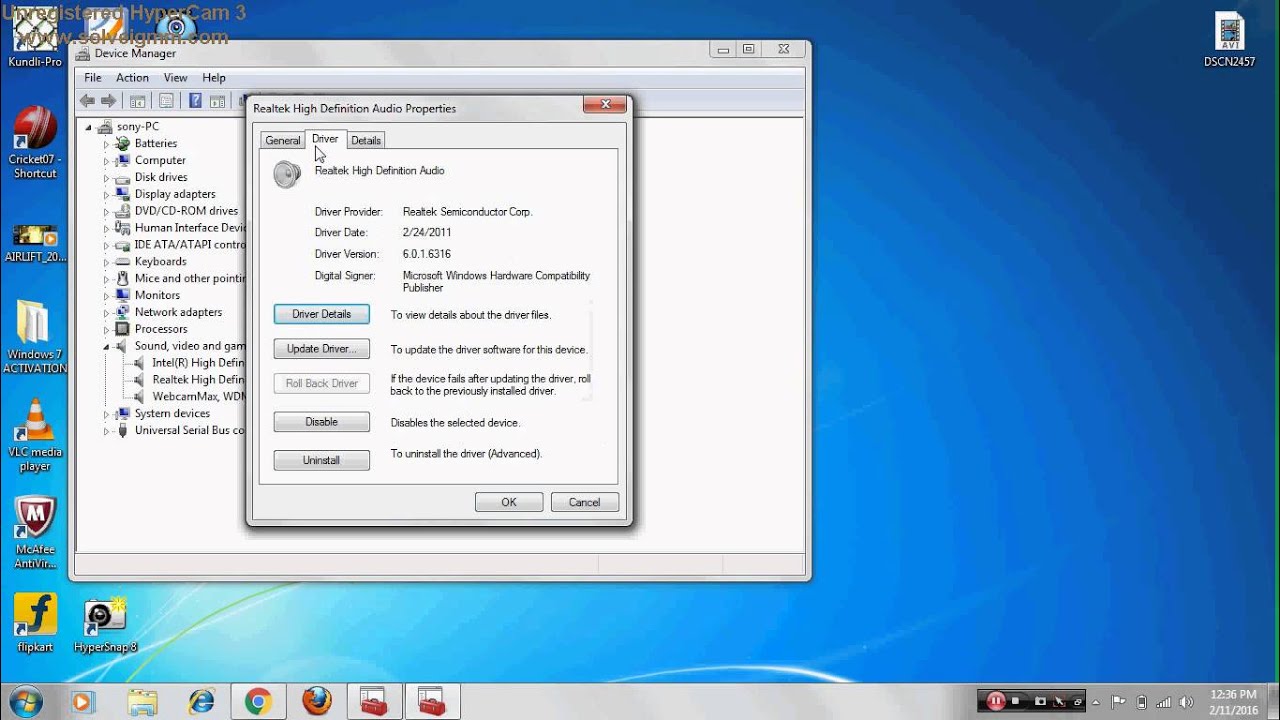The width and height of the screenshot is (1280, 720).
Task: Open the File menu
Action: click(93, 78)
